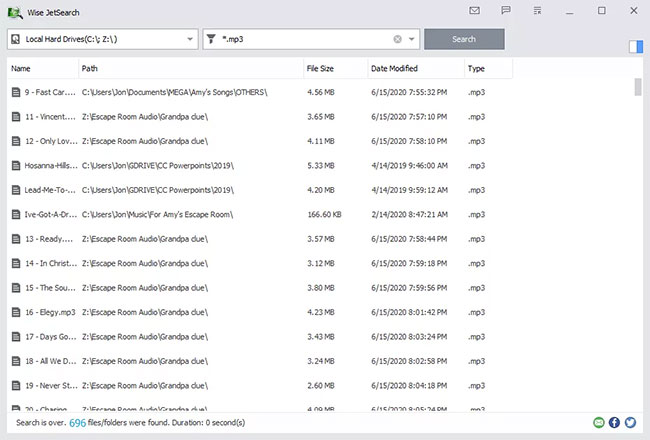Select file icon for Lead-Me-To
This screenshot has height=440, width=650.
(x=16, y=190)
